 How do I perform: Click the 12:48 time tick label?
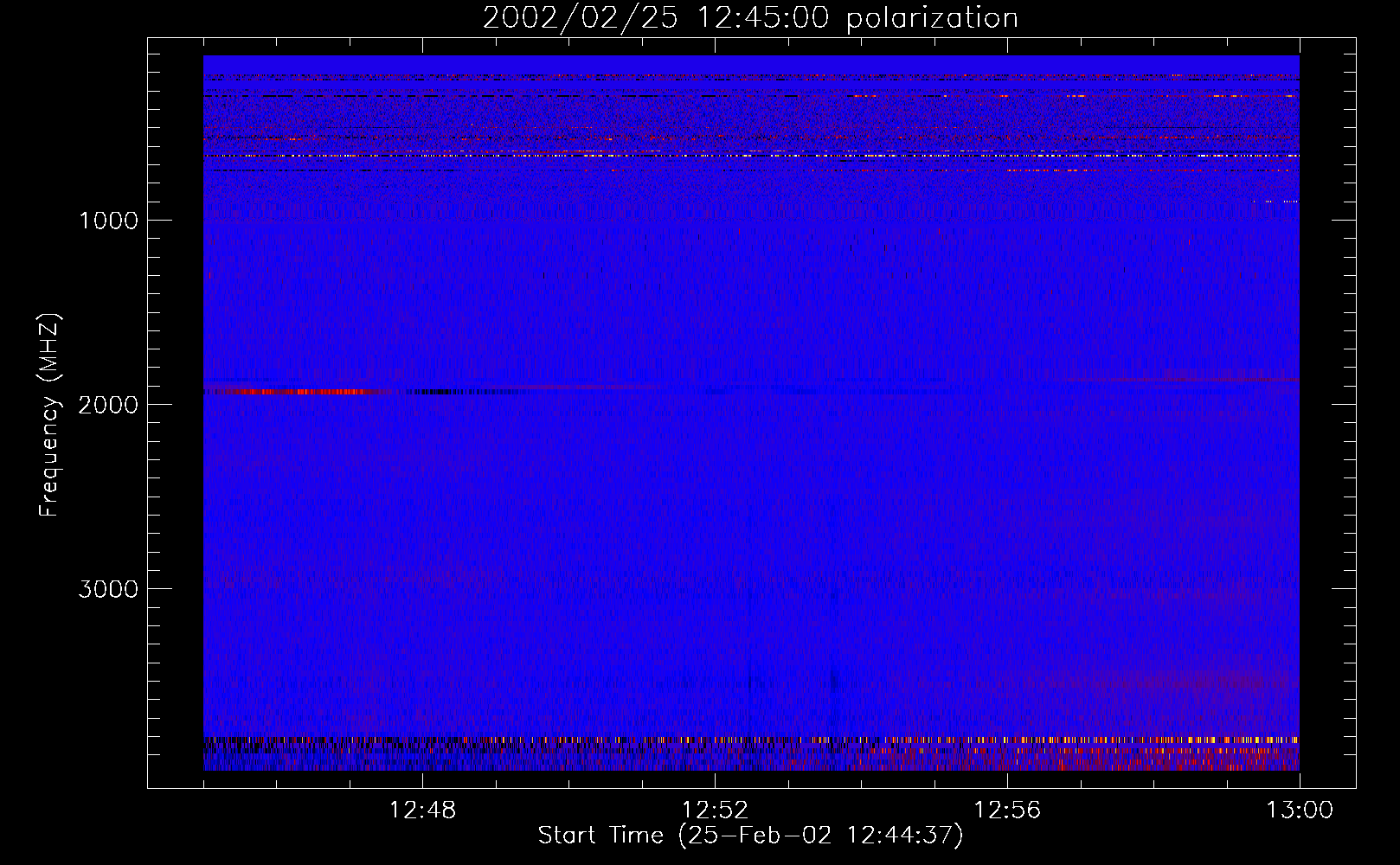pos(422,811)
